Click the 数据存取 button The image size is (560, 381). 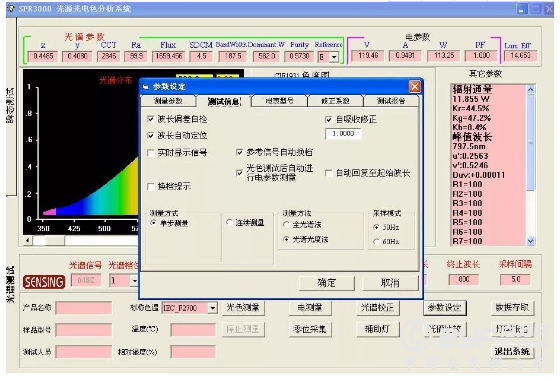coord(512,308)
